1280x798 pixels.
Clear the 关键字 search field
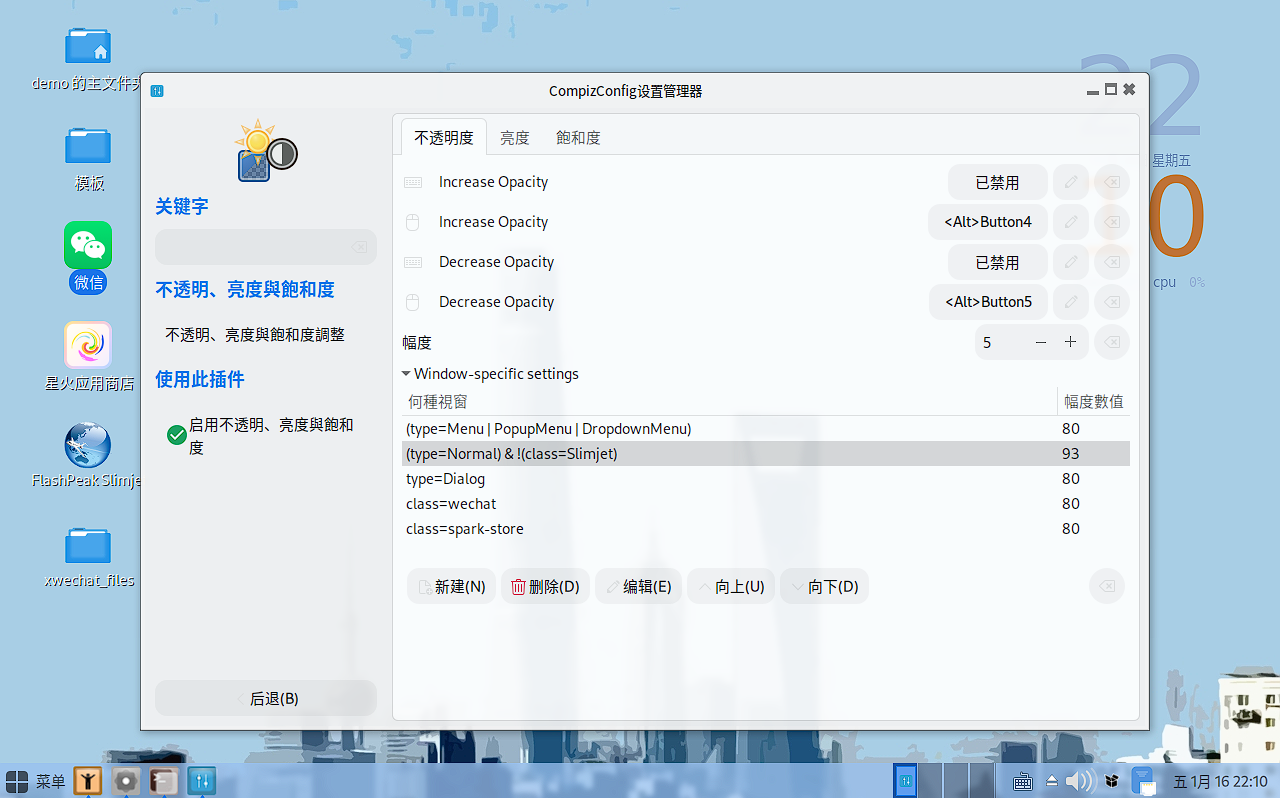pyautogui.click(x=359, y=247)
